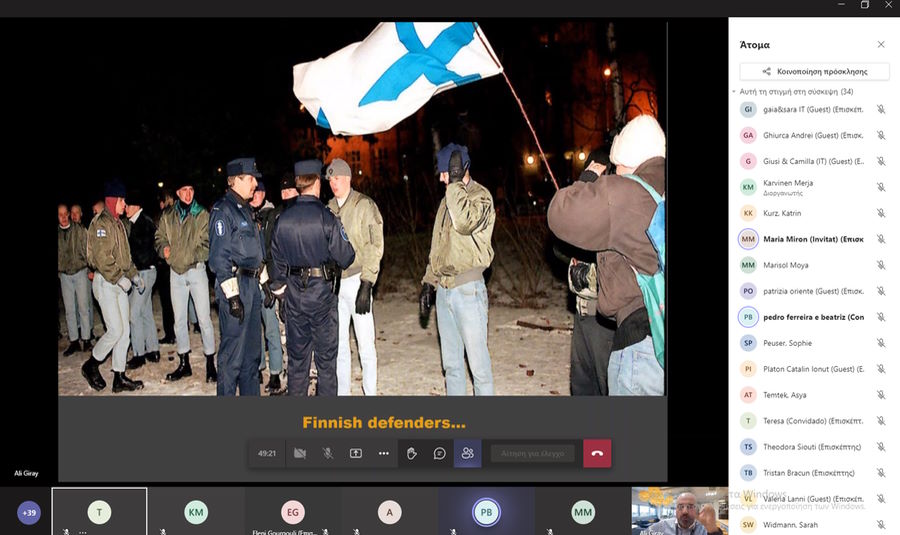This screenshot has height=535, width=900.
Task: Click mute icon next to Marisol Moya
Action: pos(881,265)
